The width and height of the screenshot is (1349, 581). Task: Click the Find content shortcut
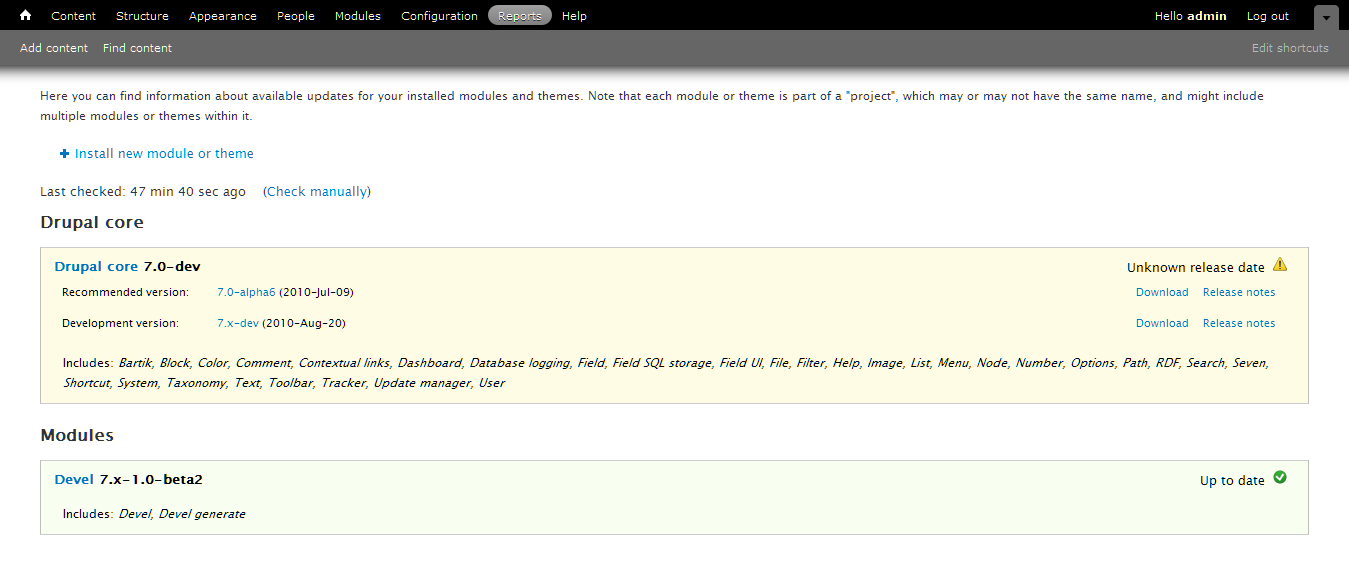click(x=137, y=48)
